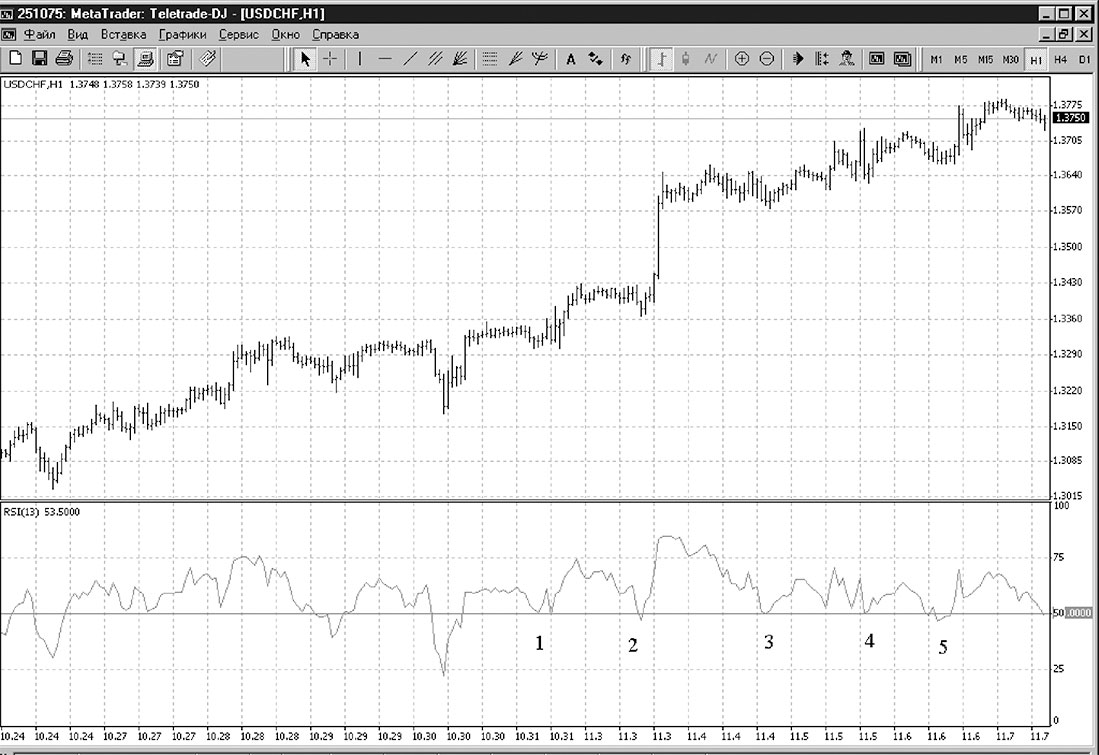Click the Templates icon
1099x755 pixels.
coord(207,59)
